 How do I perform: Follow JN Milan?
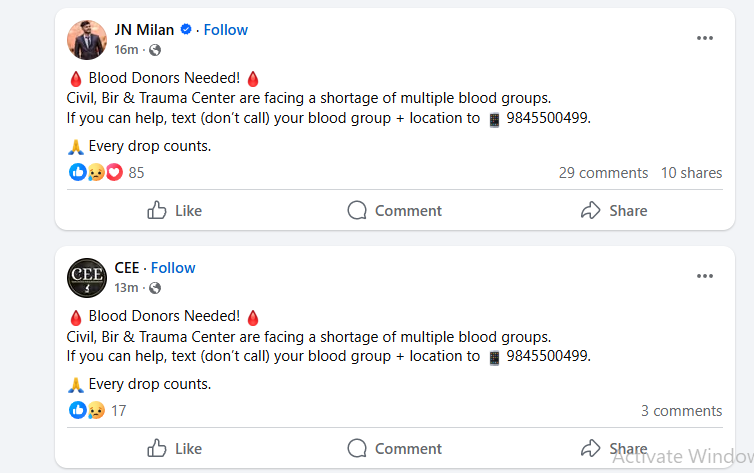coord(226,30)
